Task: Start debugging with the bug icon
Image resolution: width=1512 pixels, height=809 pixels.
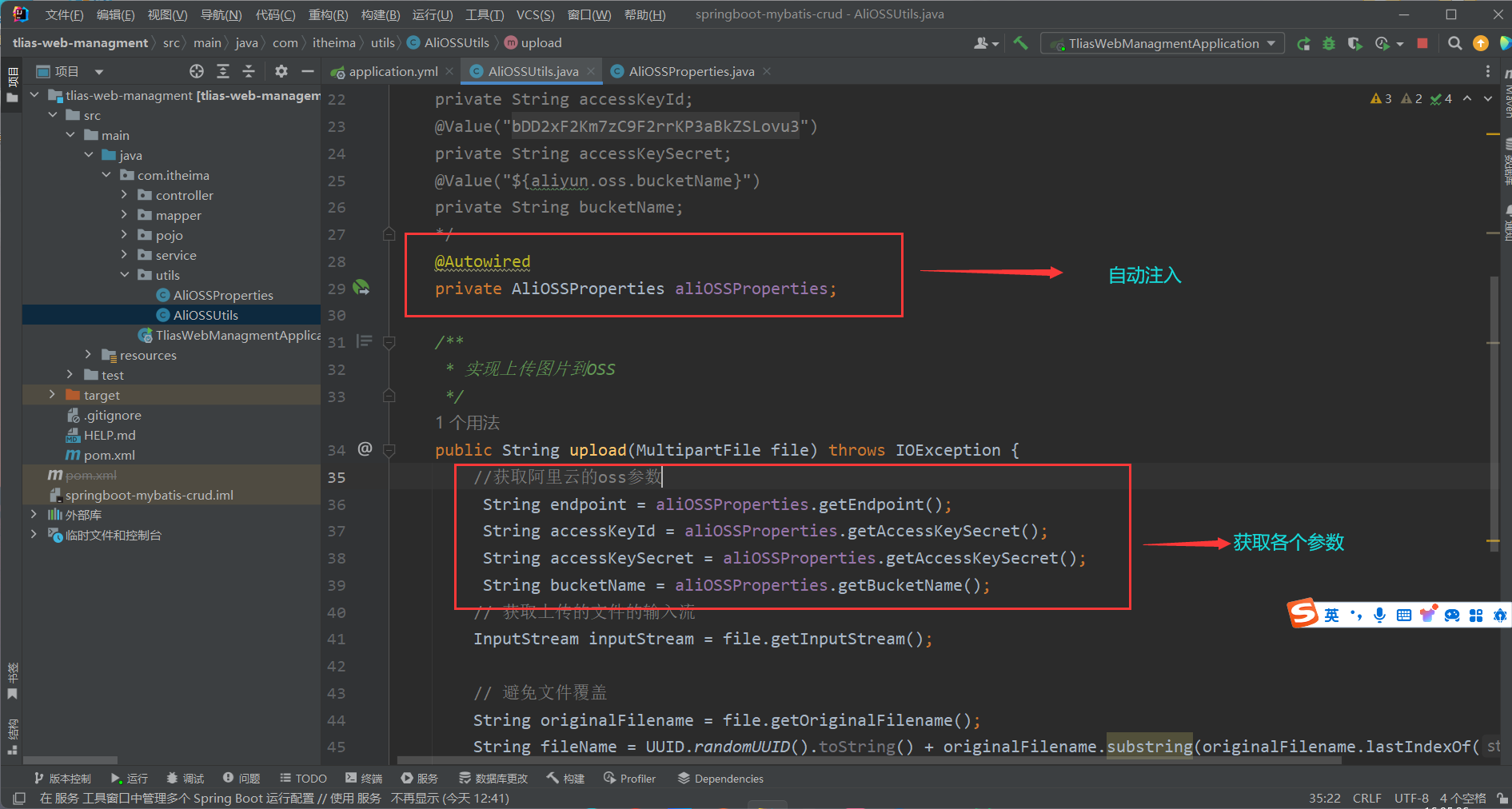Action: (1329, 43)
